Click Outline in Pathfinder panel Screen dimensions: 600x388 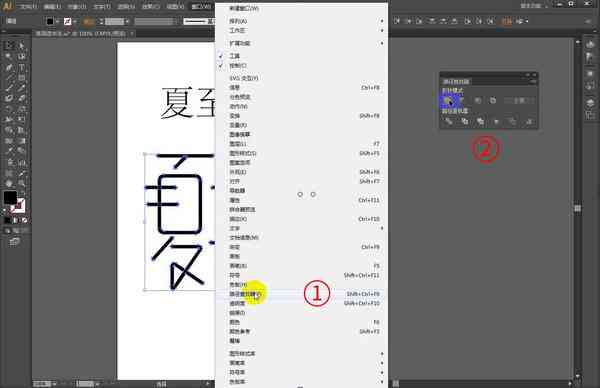[512, 122]
